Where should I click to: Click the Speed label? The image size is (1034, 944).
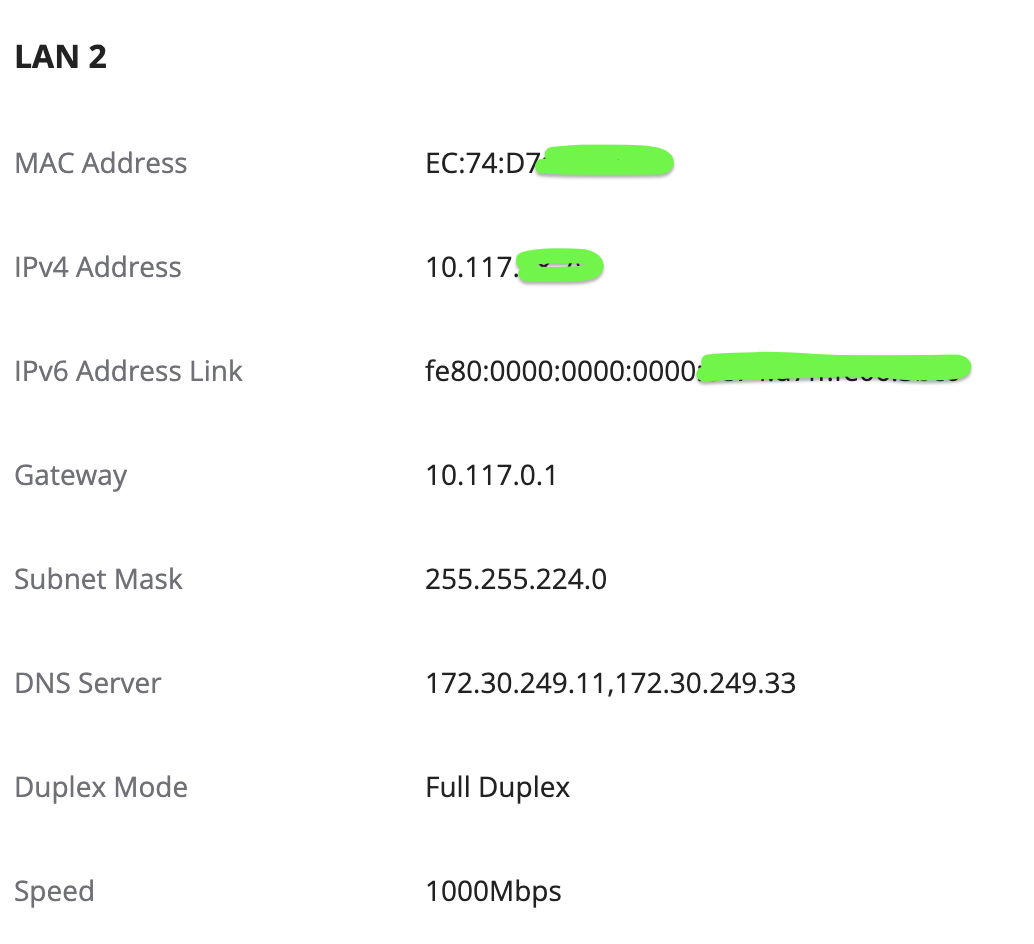click(55, 891)
